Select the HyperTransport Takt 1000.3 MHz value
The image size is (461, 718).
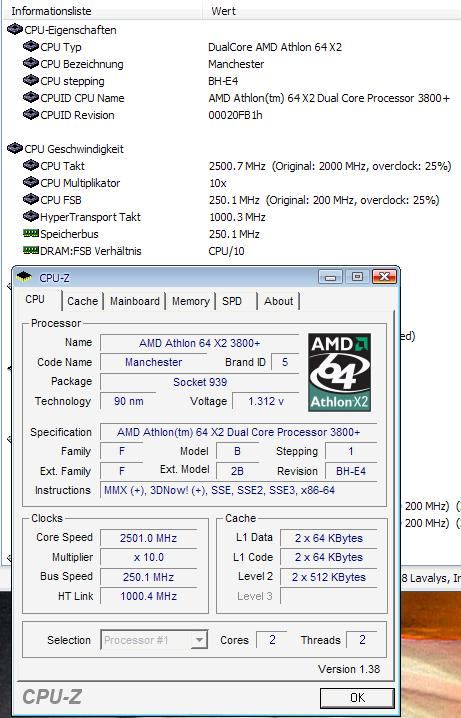237,217
